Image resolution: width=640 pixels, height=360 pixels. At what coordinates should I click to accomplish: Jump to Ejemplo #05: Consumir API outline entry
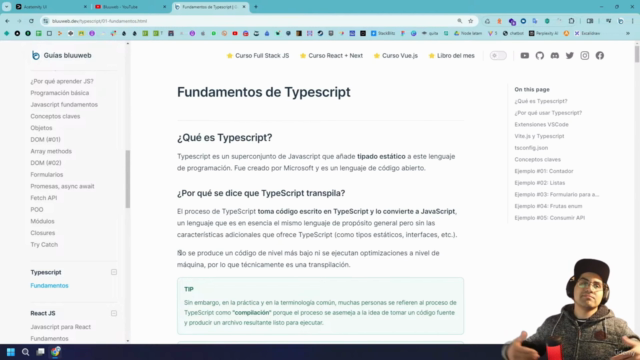549,218
